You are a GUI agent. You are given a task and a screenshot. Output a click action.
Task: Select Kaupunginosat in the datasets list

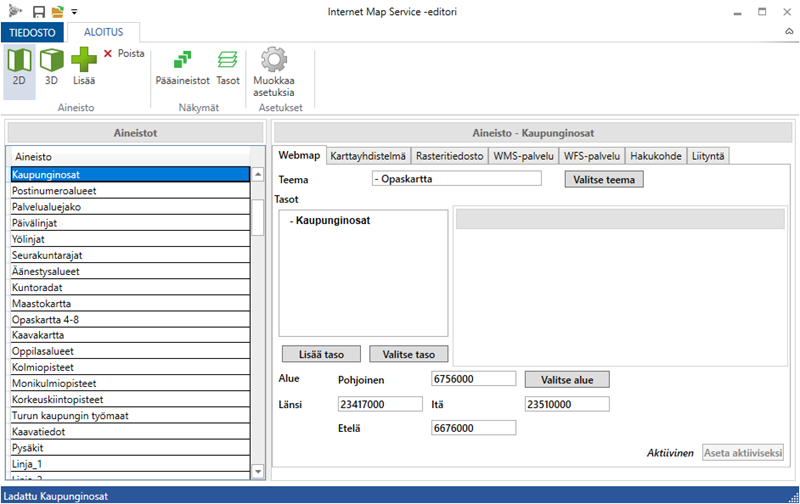point(131,174)
